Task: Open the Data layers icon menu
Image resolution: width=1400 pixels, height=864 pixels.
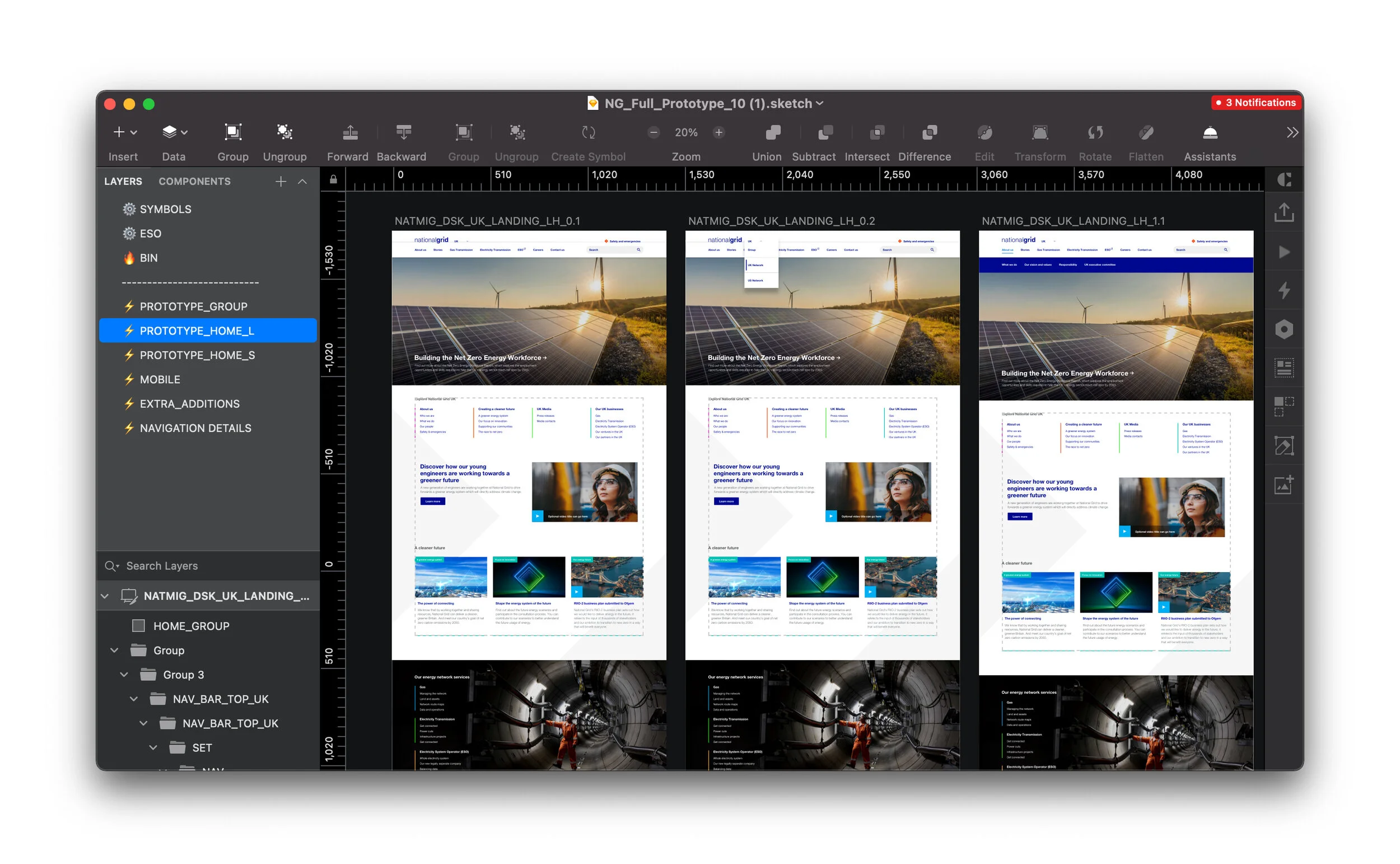Action: pyautogui.click(x=170, y=132)
